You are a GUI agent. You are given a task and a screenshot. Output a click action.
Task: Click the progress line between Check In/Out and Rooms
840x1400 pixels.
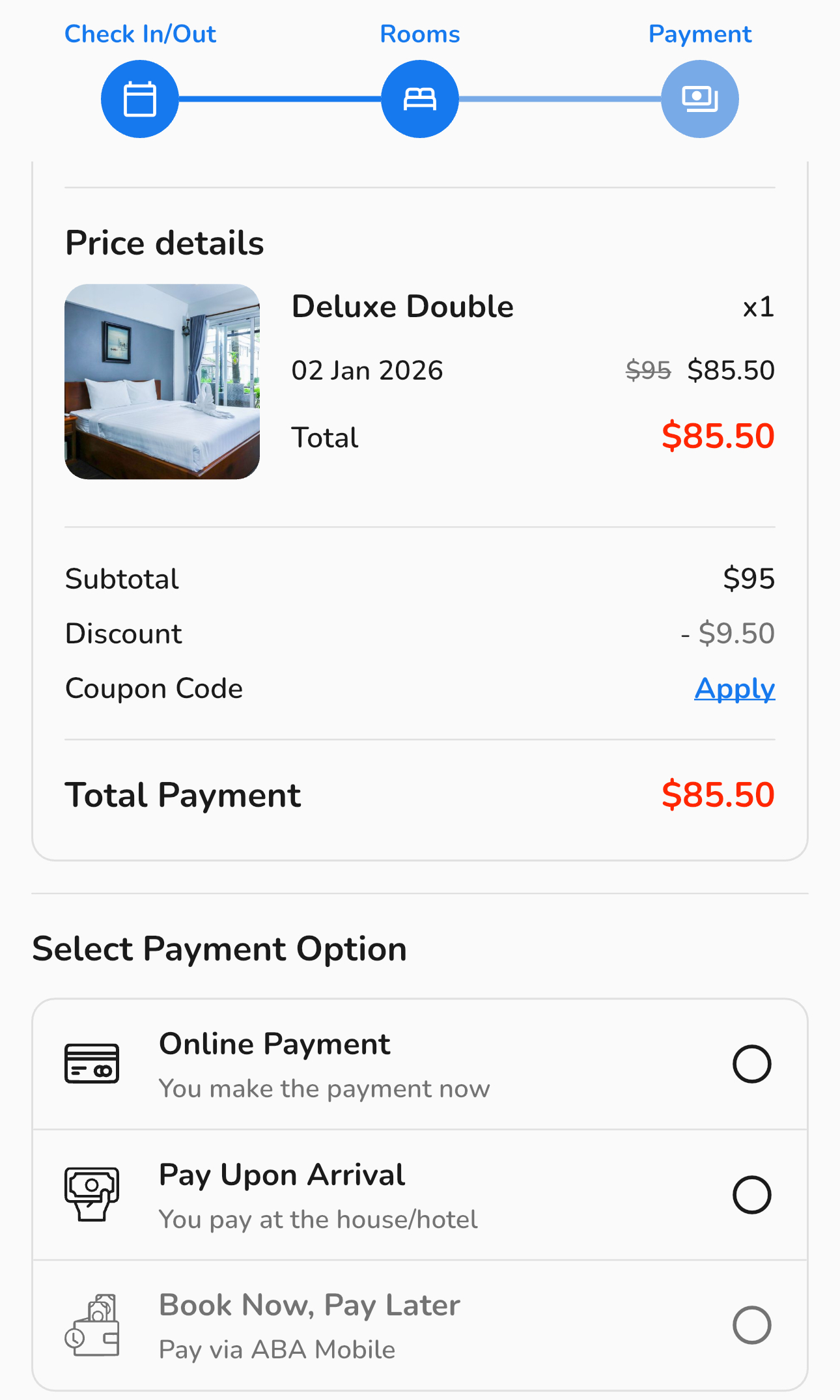coord(280,99)
